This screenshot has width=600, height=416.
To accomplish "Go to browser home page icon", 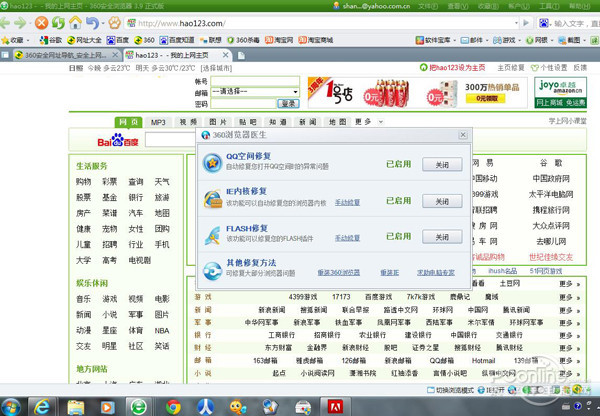I will 76,22.
